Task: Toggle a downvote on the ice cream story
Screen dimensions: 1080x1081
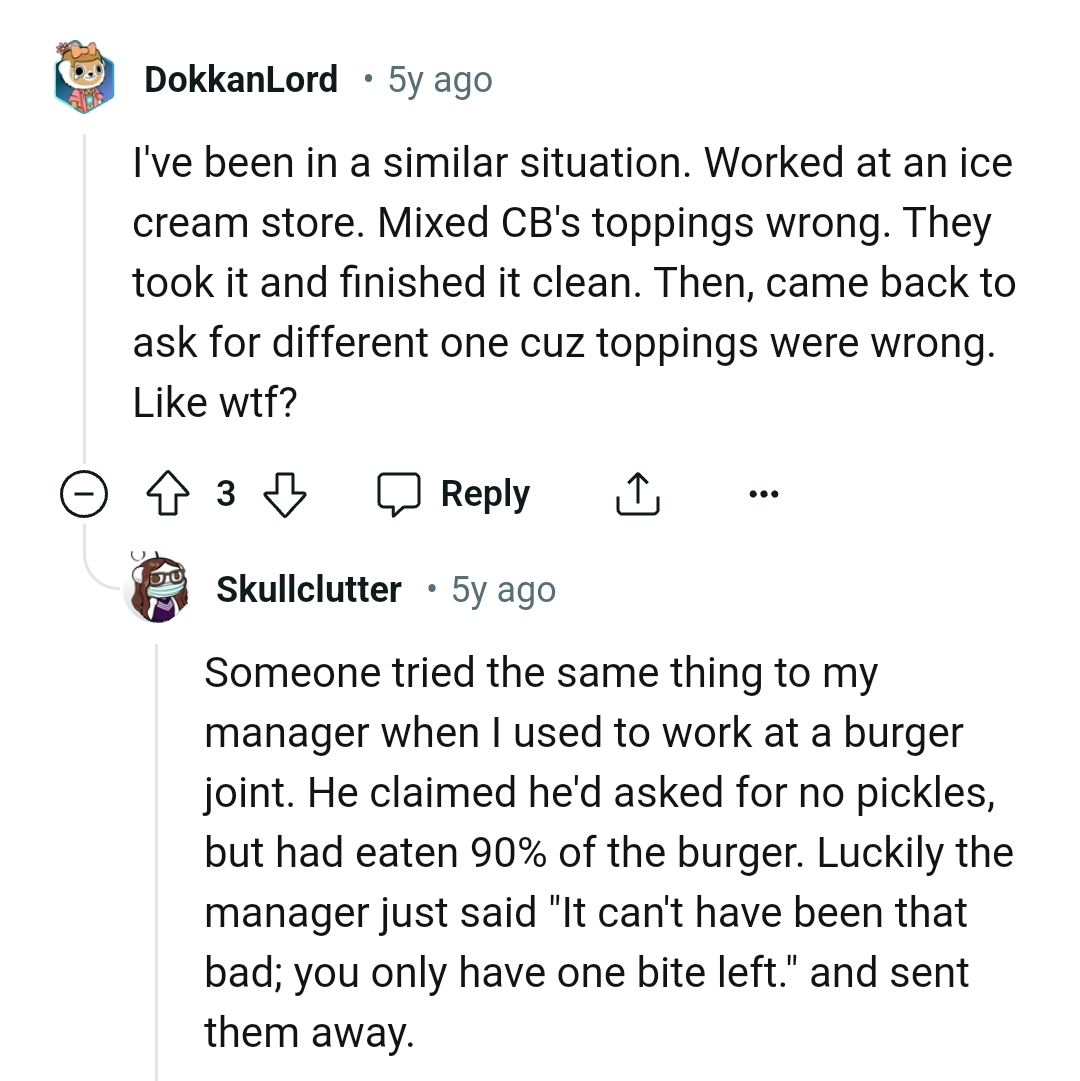Action: pyautogui.click(x=285, y=493)
